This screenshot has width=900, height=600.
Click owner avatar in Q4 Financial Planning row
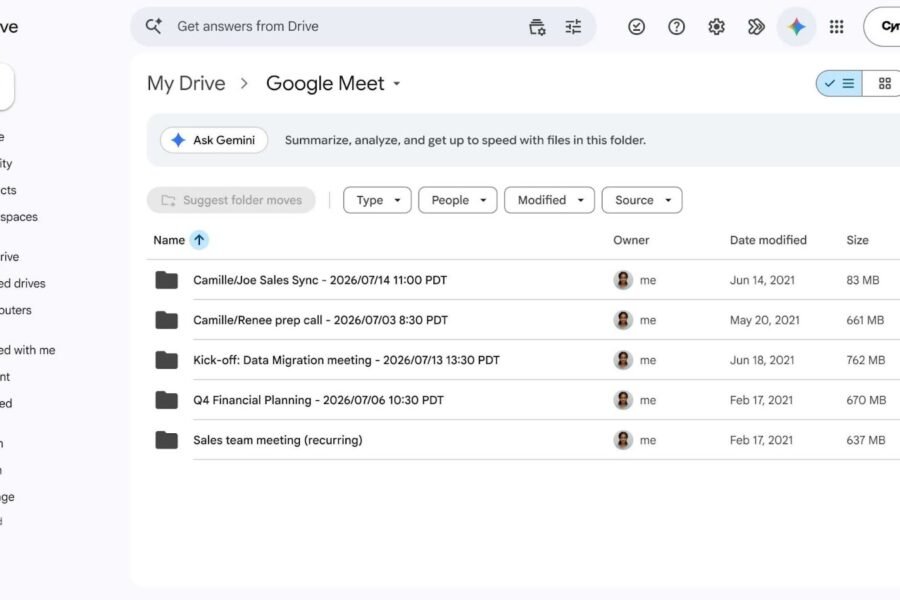623,400
